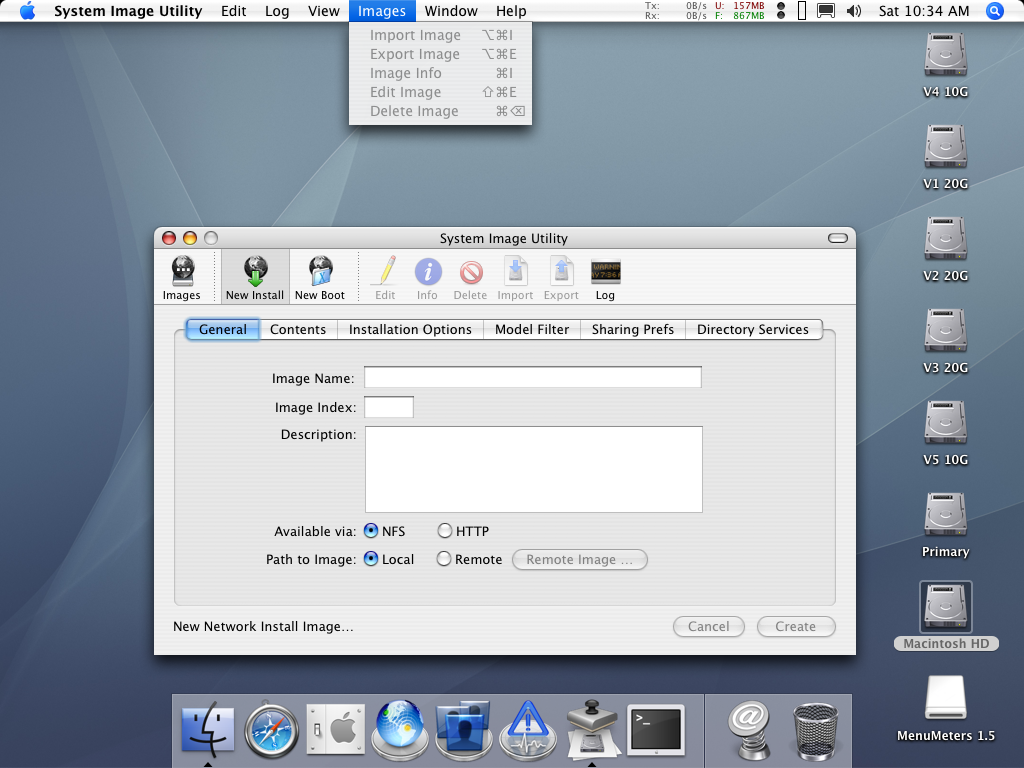
Task: Click the Delete toolbar icon
Action: coord(470,278)
